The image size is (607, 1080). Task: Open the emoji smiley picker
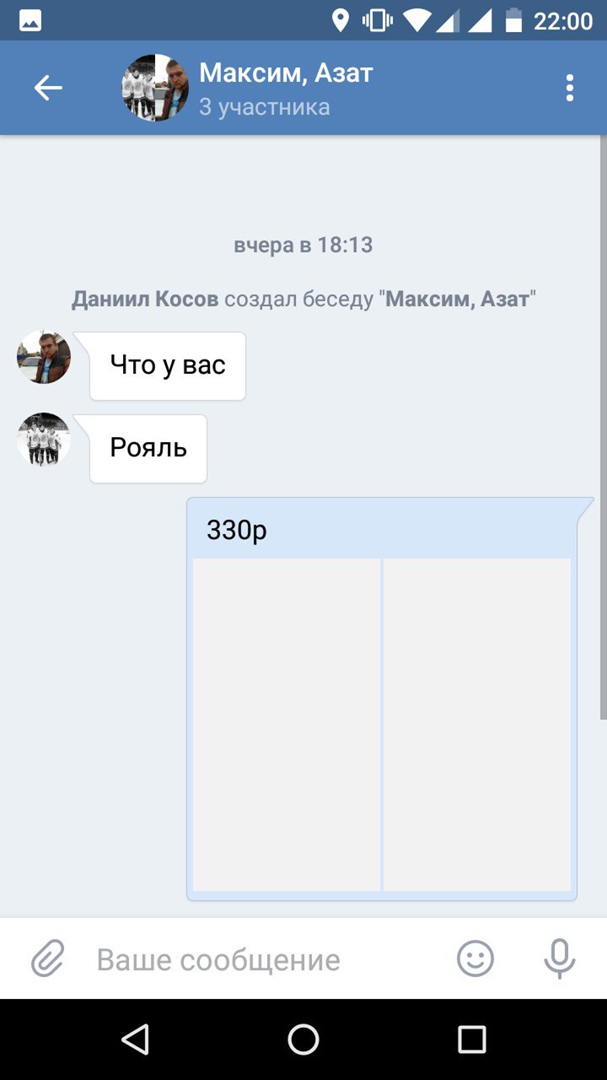coord(475,958)
